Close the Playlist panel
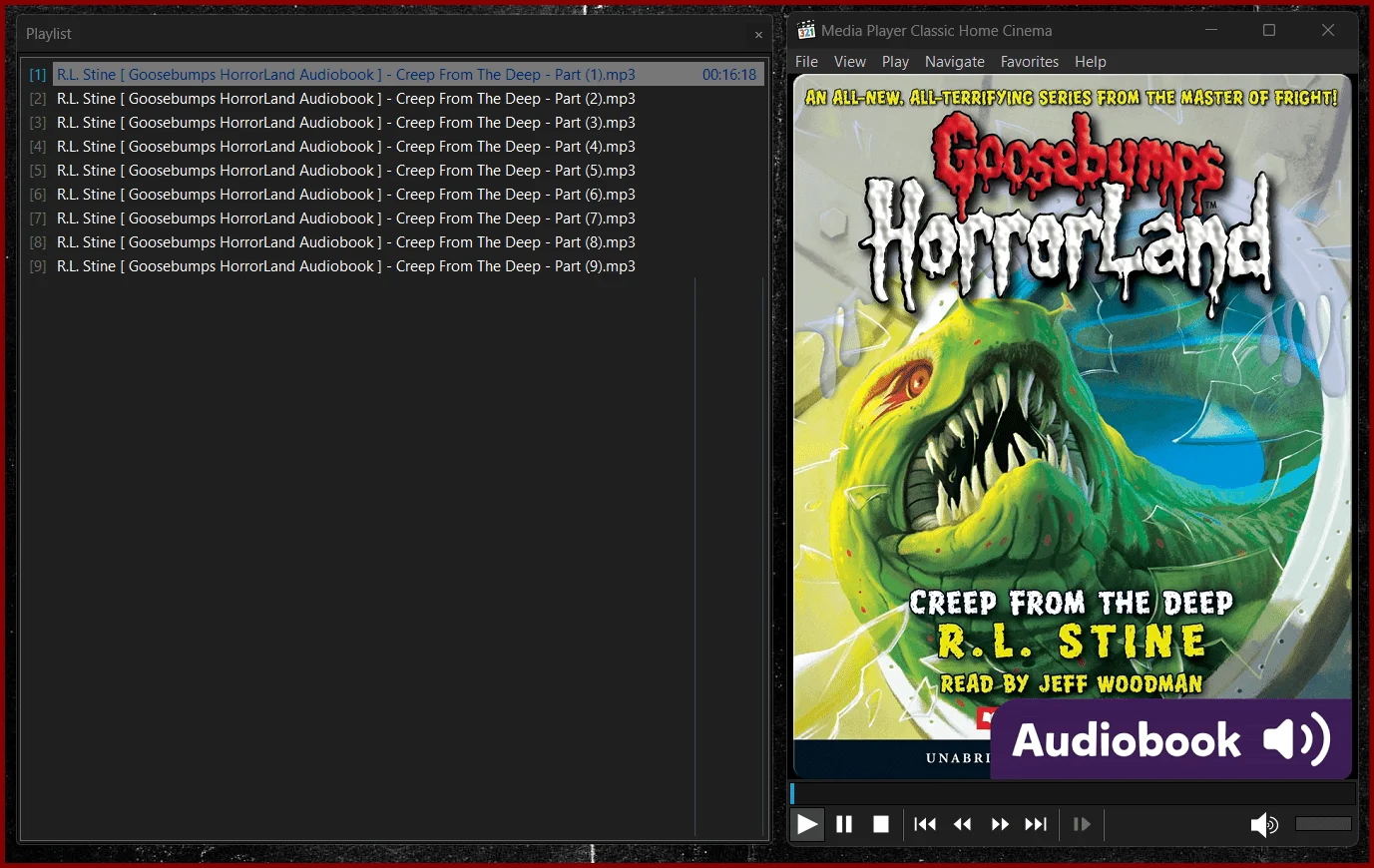 point(758,35)
